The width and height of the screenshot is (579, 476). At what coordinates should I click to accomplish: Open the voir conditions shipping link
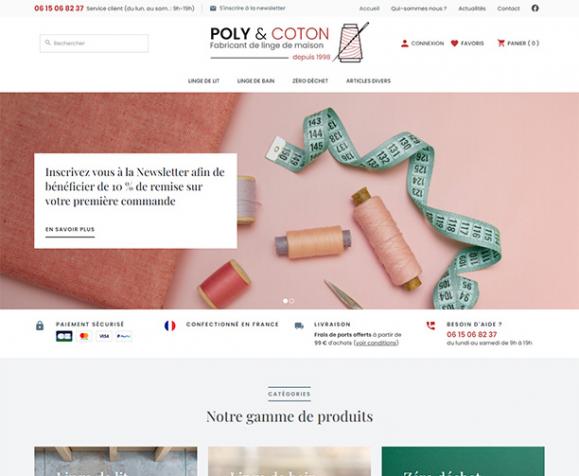pos(376,343)
